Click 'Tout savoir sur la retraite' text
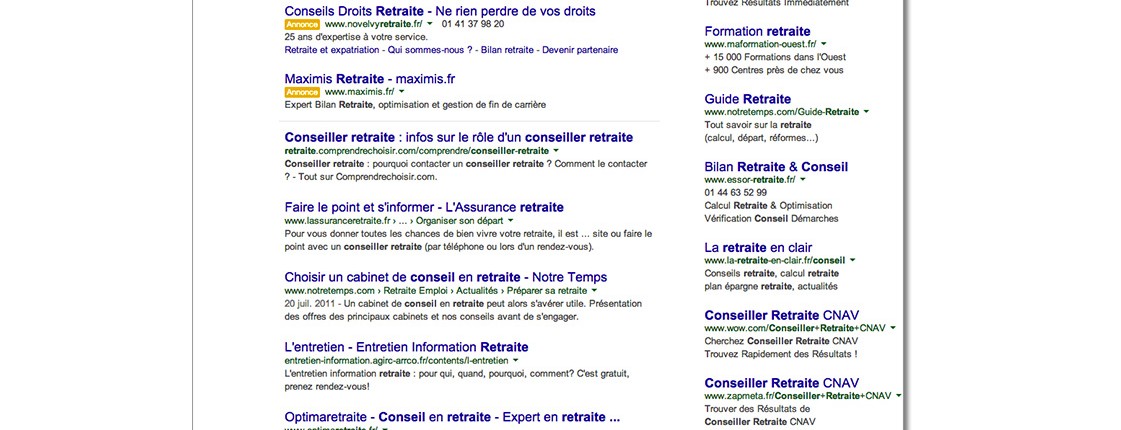 [758, 124]
